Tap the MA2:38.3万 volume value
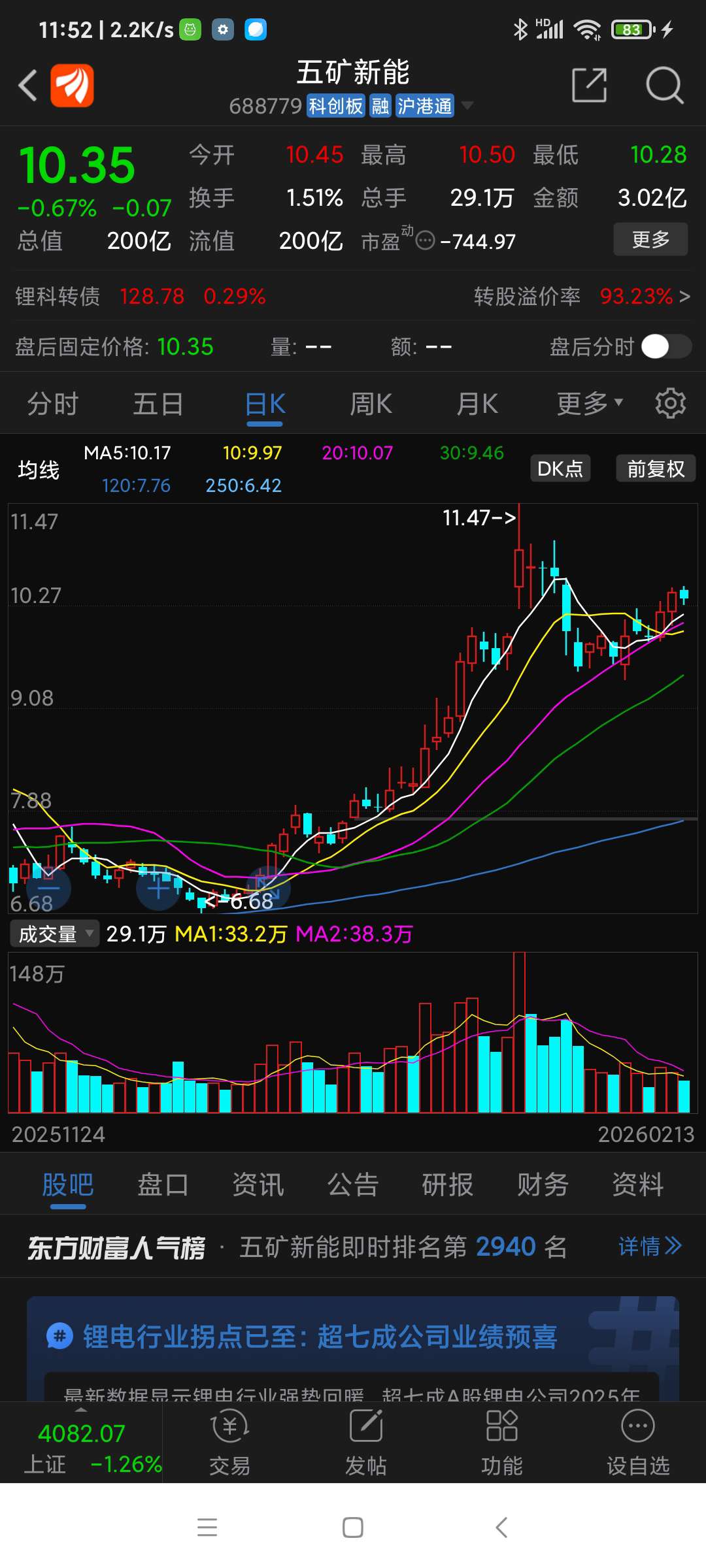 click(x=354, y=934)
